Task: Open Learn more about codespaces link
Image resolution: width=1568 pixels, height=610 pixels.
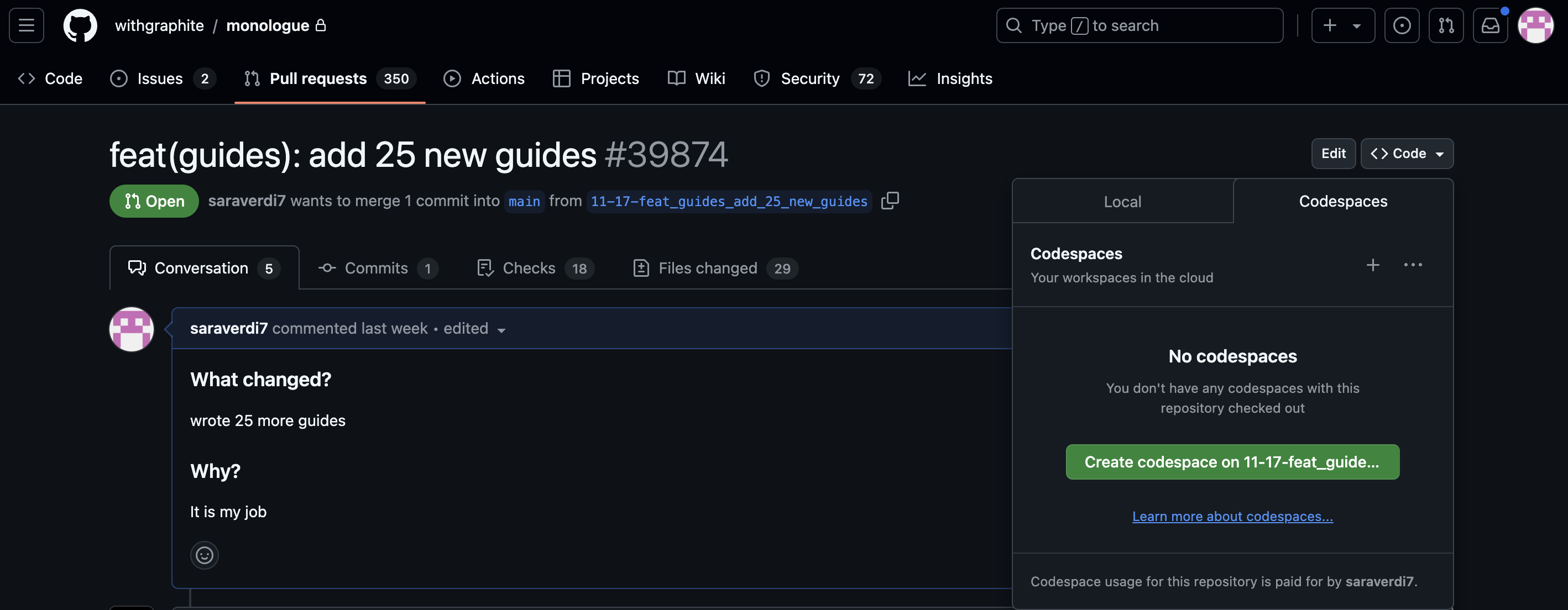Action: (1232, 516)
